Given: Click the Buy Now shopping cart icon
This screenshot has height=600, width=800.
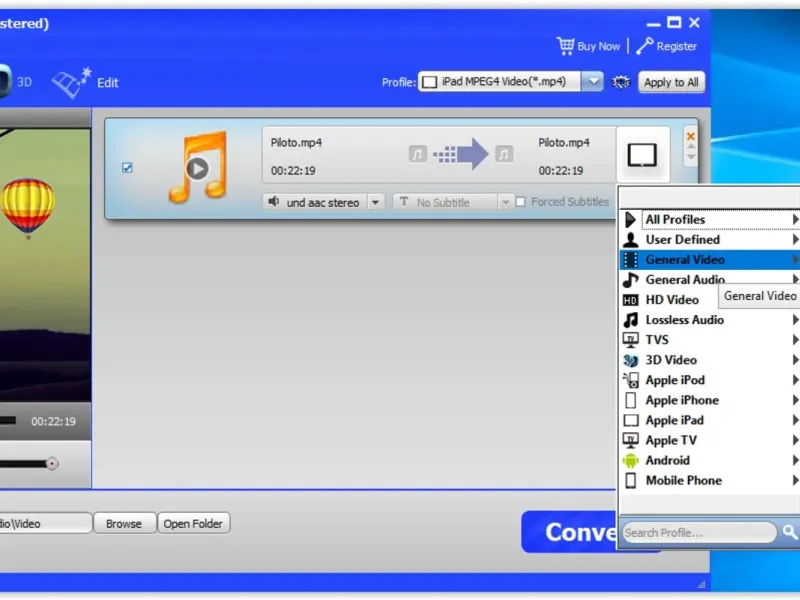Looking at the screenshot, I should click(x=565, y=46).
